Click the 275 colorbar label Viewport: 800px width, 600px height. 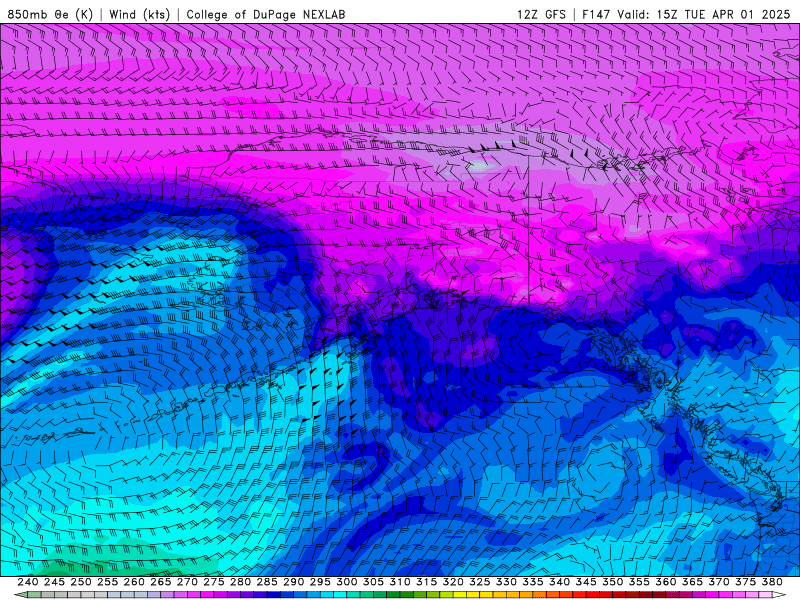(213, 582)
